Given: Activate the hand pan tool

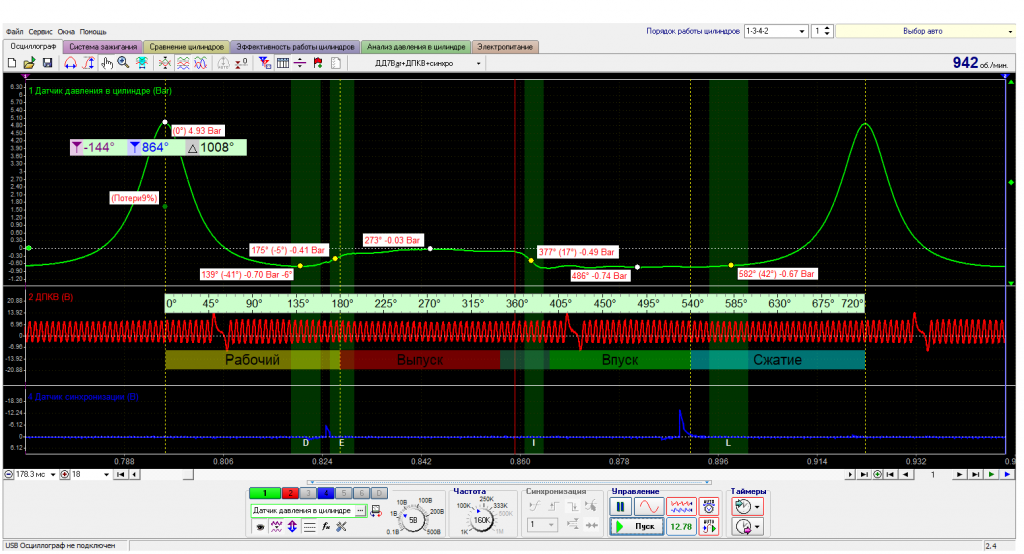Looking at the screenshot, I should pyautogui.click(x=106, y=63).
